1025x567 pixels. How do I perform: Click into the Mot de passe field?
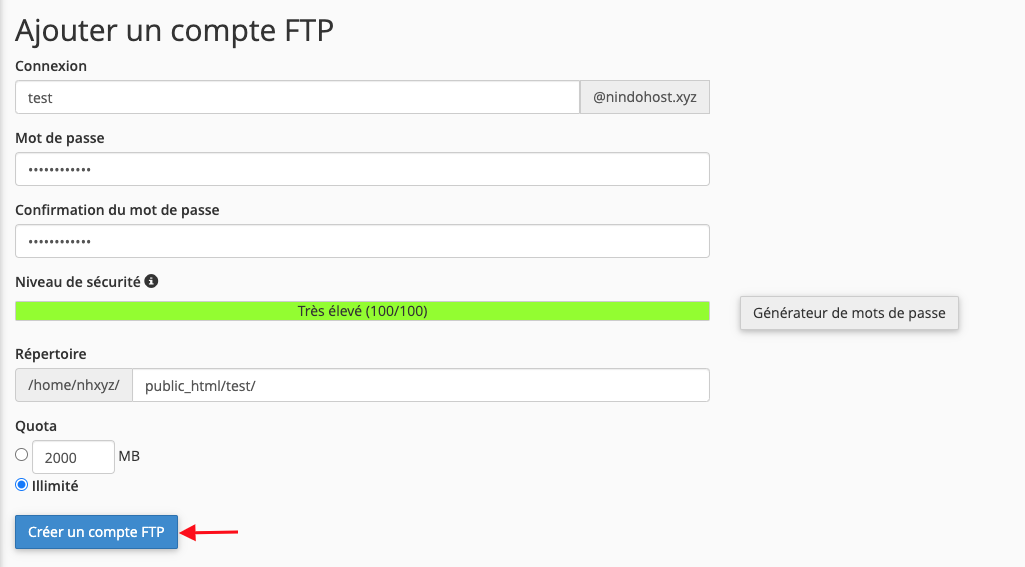click(x=362, y=169)
